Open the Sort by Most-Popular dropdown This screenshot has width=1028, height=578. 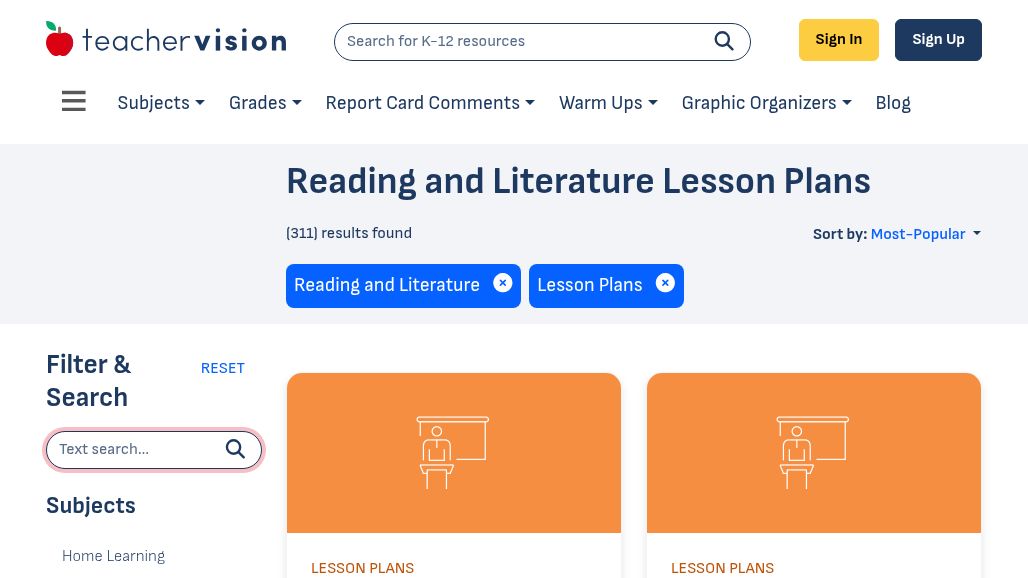pyautogui.click(x=926, y=234)
